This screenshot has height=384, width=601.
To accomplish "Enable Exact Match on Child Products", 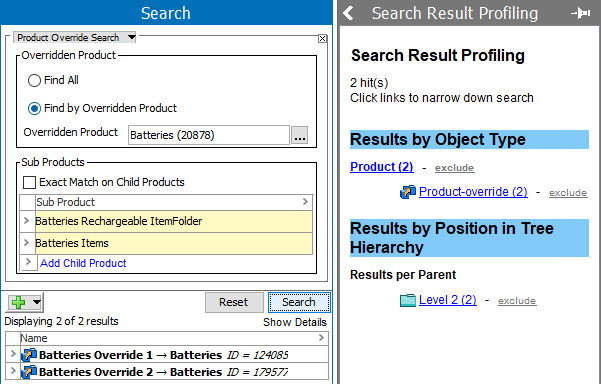I will tap(30, 182).
